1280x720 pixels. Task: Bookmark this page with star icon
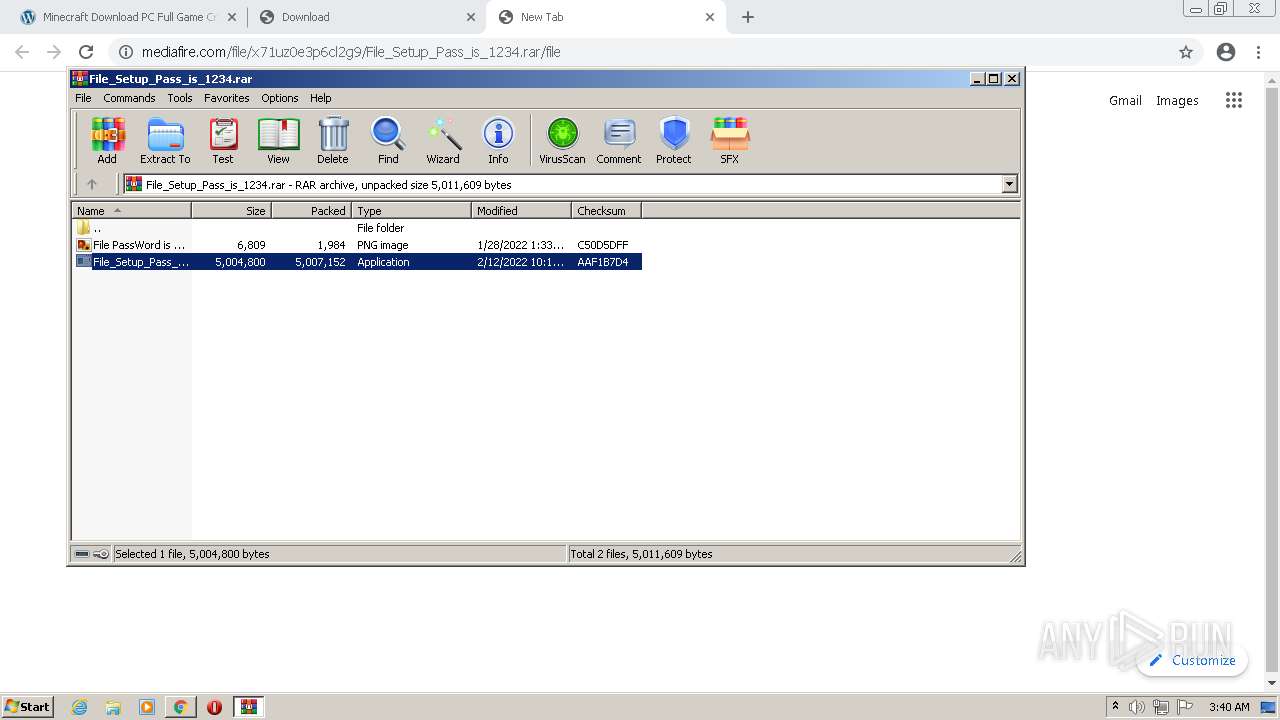coord(1186,52)
